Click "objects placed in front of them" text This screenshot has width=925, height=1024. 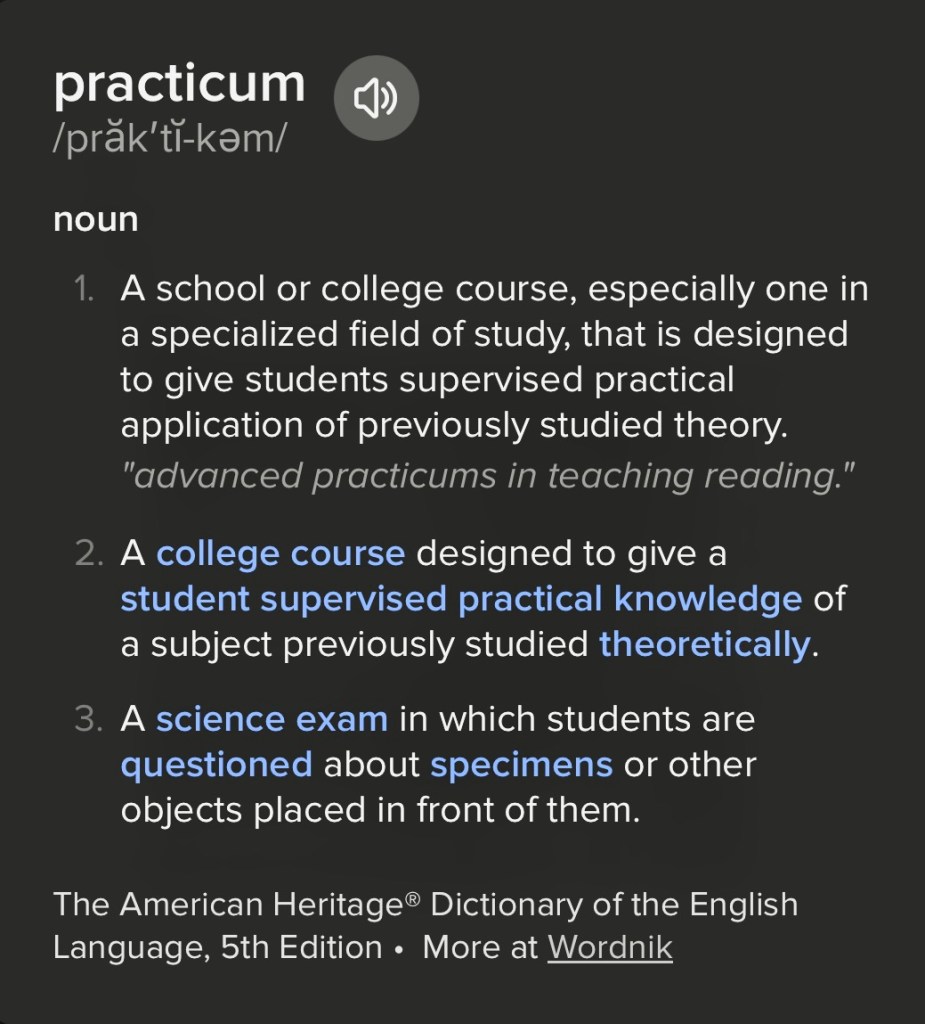(x=380, y=810)
